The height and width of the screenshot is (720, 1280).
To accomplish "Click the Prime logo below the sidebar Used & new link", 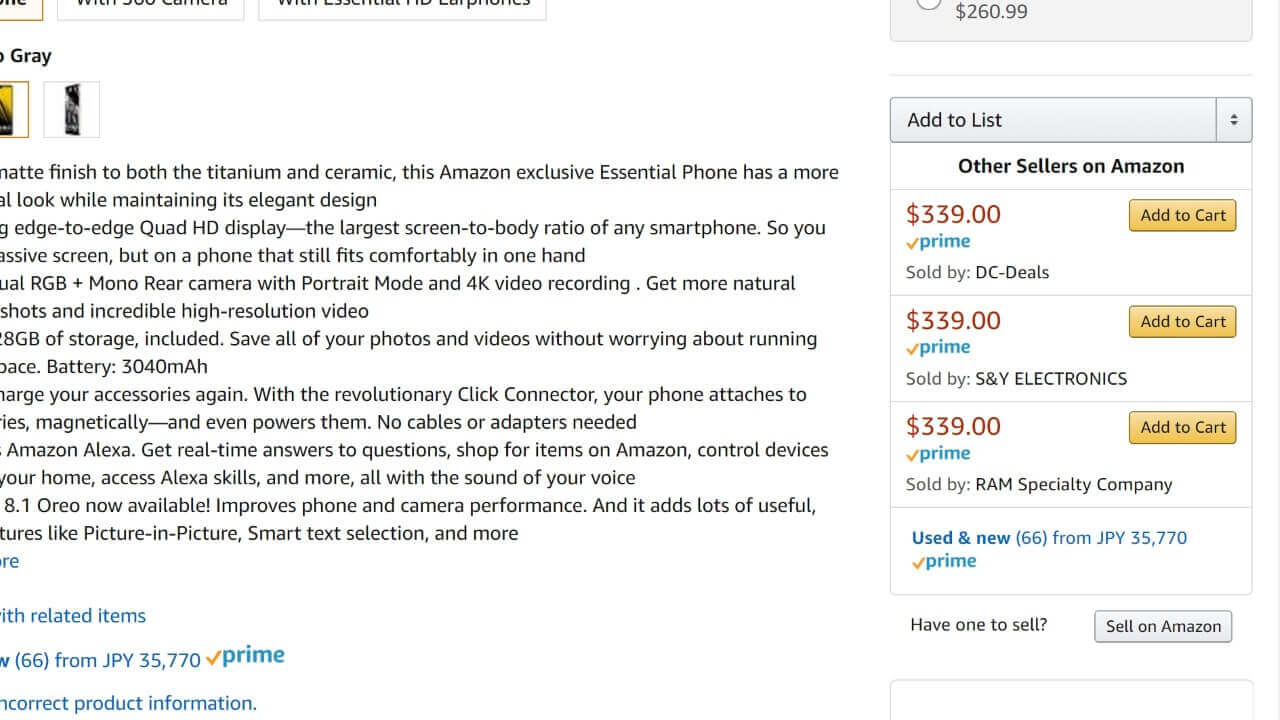I will (944, 562).
